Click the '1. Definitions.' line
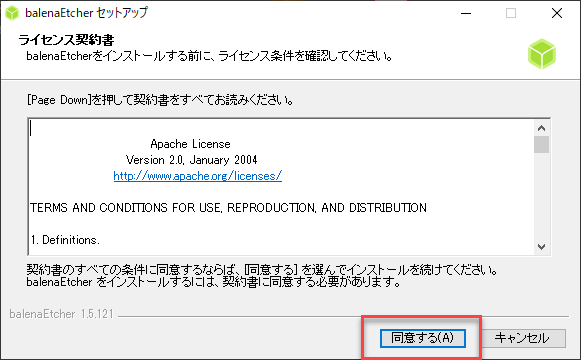Viewport: 581px width, 360px height. click(65, 240)
